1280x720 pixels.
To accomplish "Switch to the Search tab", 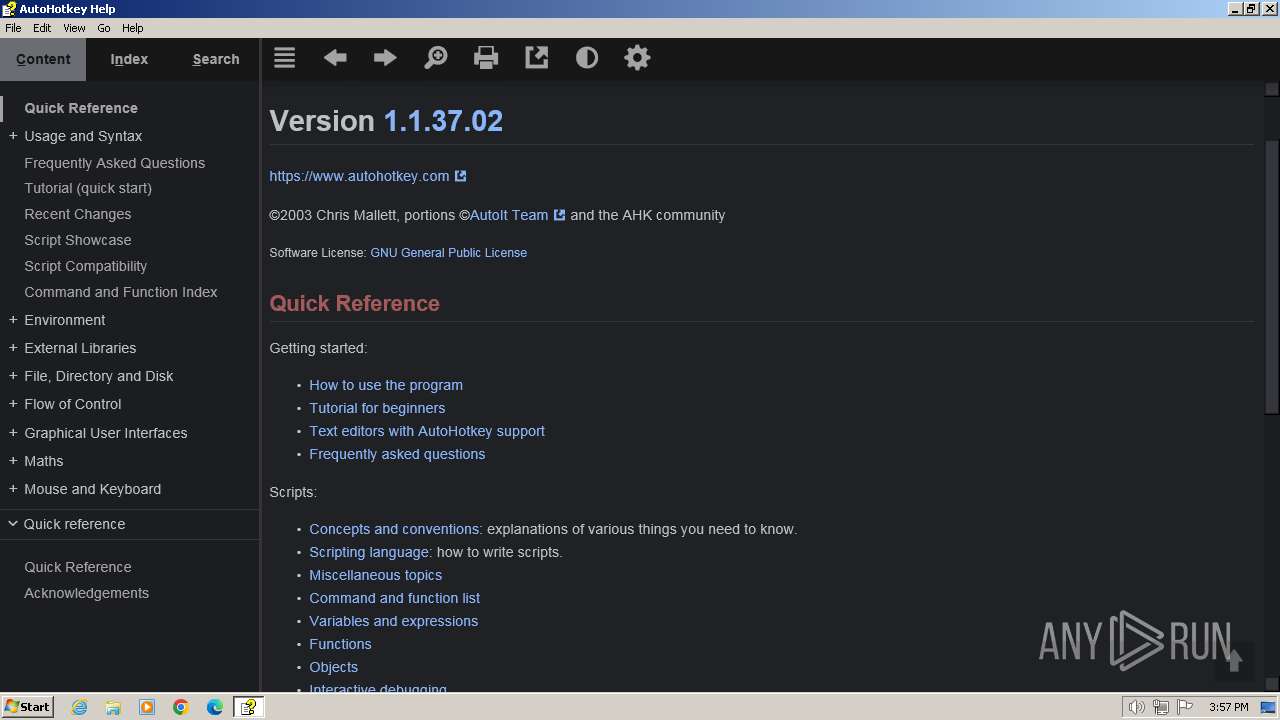I will [216, 59].
